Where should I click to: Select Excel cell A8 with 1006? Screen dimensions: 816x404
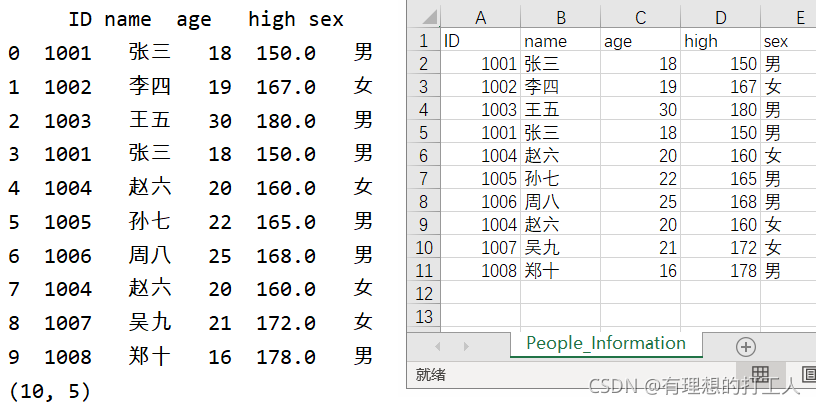(480, 201)
